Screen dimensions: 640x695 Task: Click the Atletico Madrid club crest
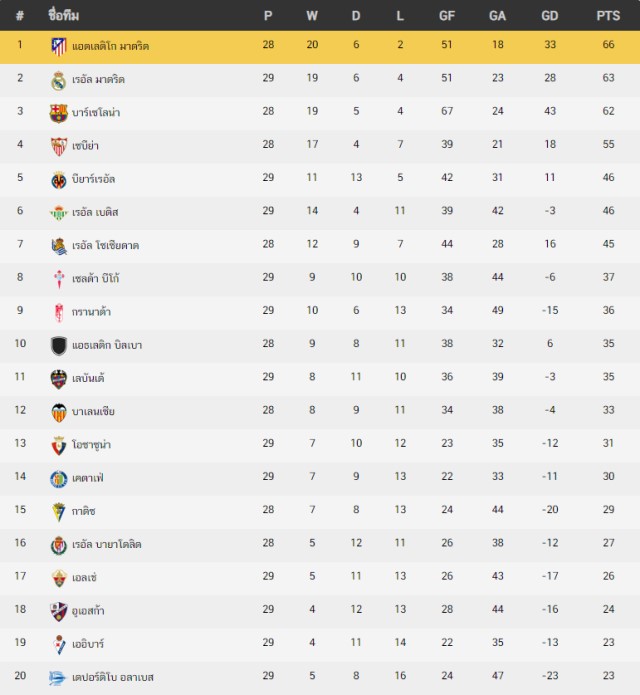coord(59,46)
